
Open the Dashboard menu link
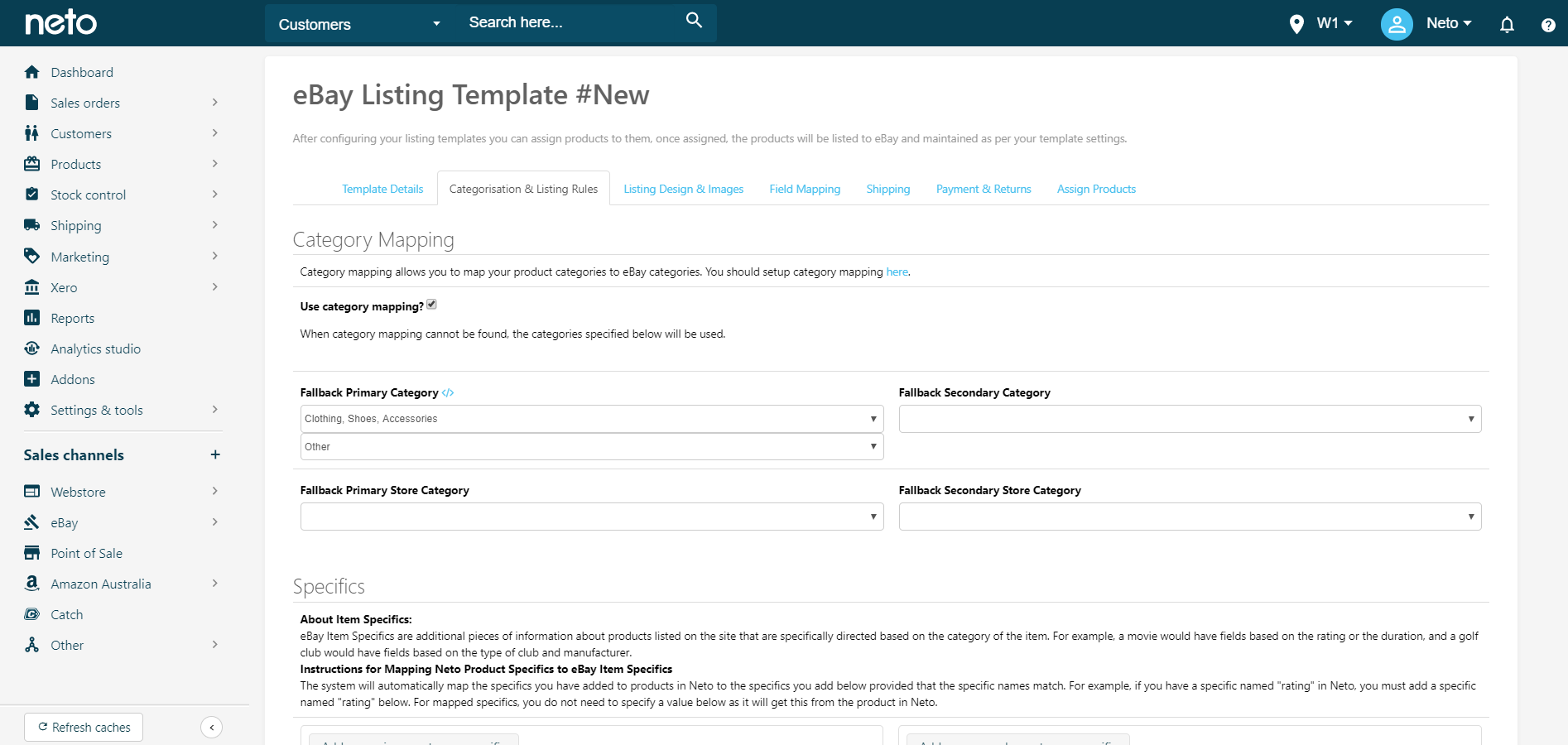82,72
